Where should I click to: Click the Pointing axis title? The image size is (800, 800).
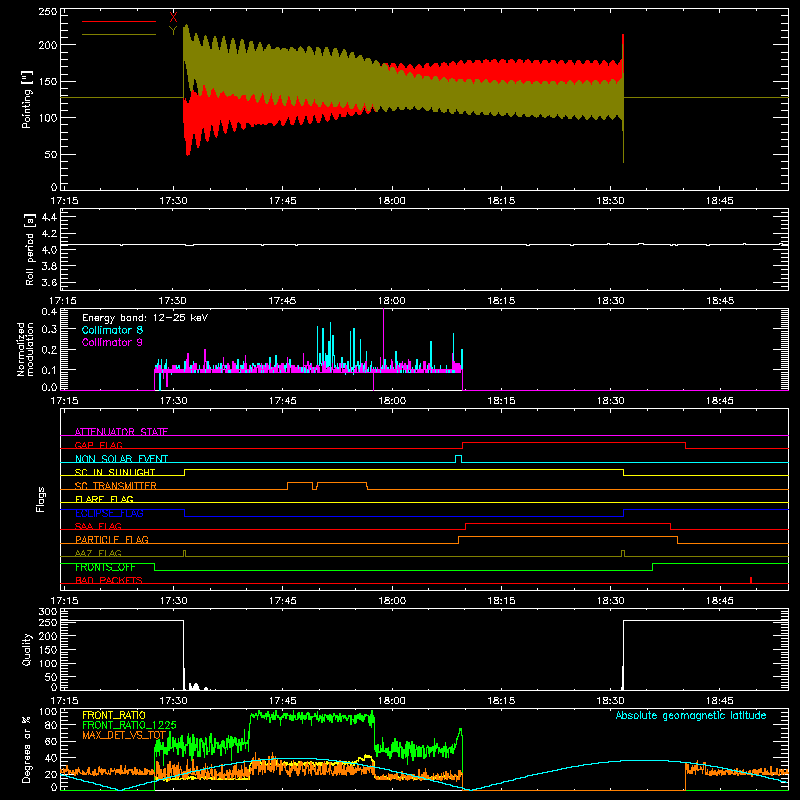[x=27, y=99]
